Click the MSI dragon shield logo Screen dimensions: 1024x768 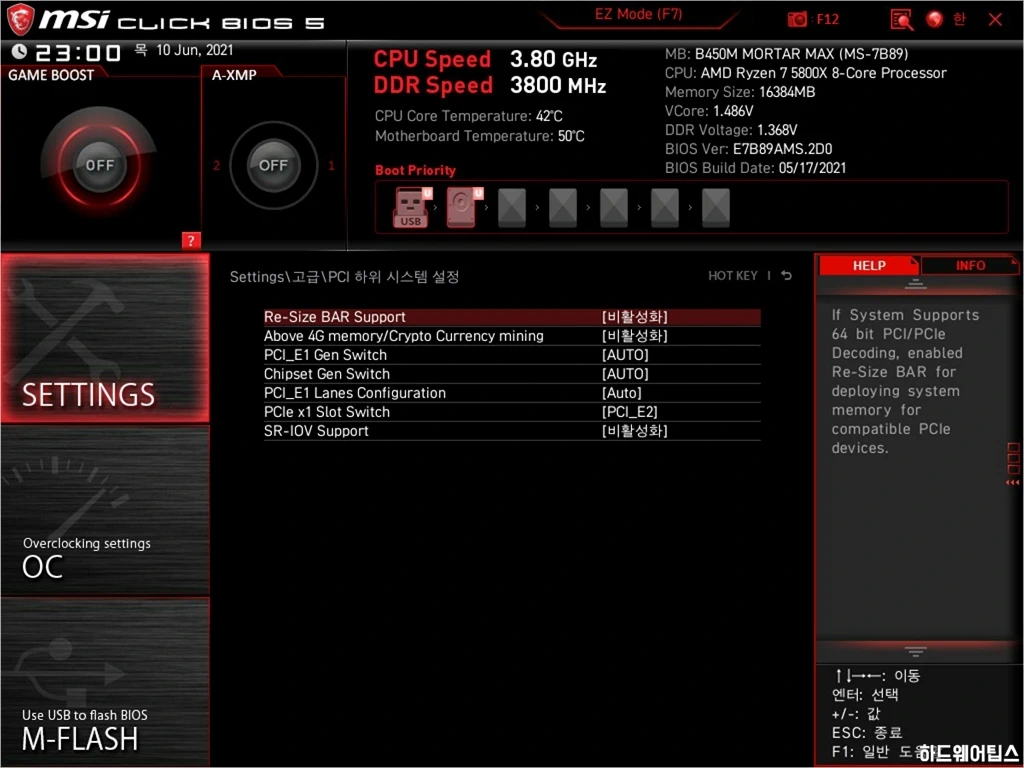pos(20,20)
